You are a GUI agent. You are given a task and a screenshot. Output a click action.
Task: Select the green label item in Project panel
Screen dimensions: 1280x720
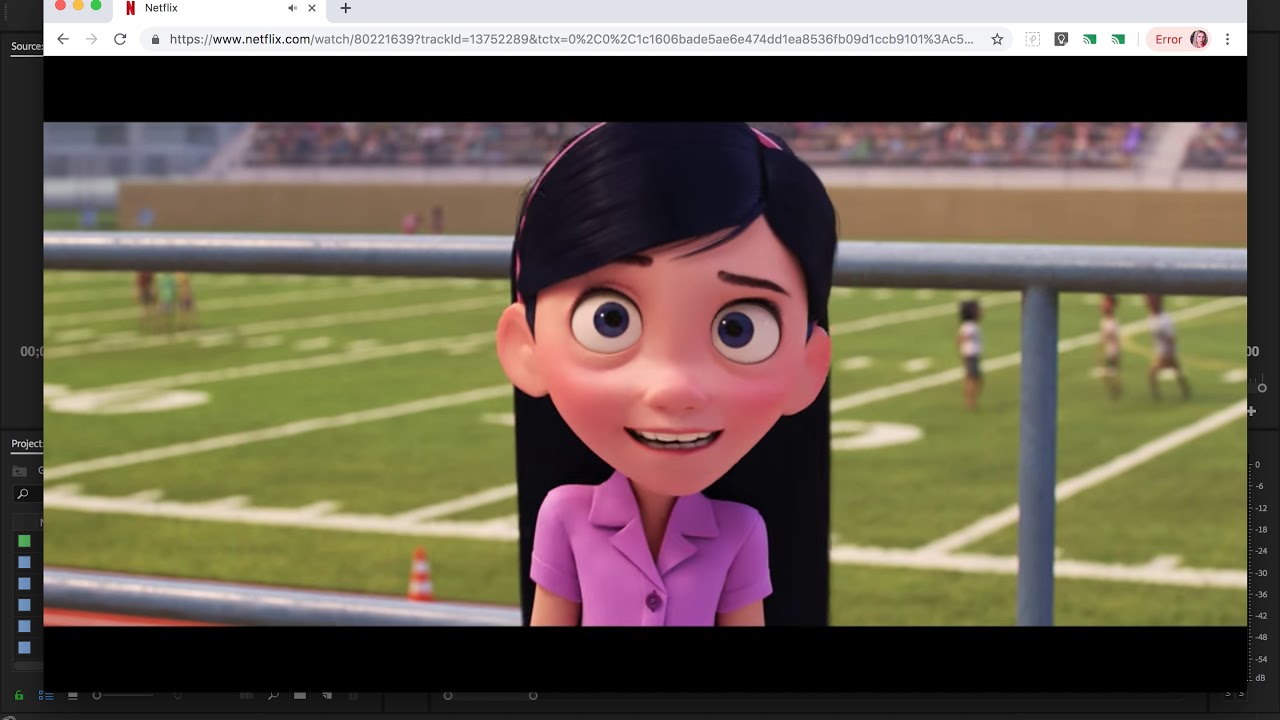click(24, 541)
